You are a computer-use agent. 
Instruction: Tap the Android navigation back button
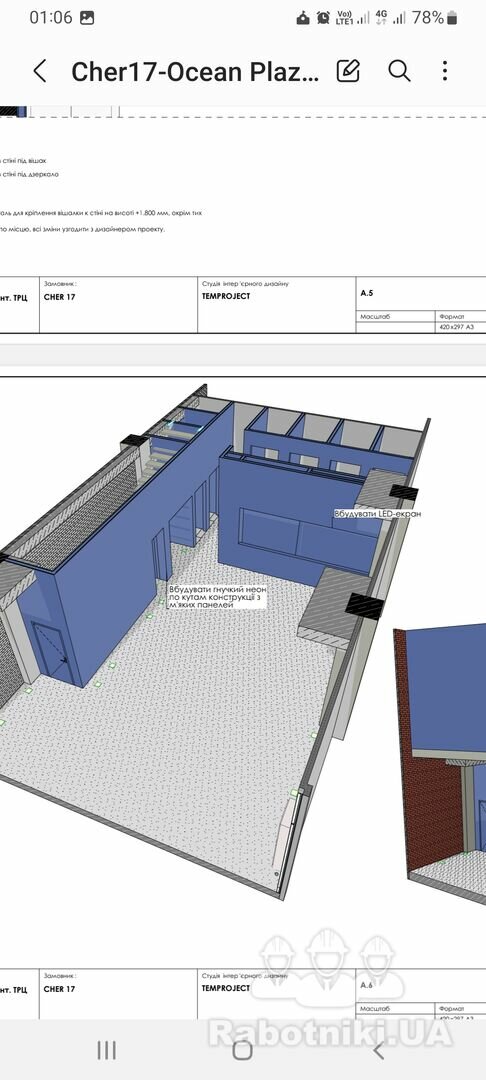pos(378,1050)
